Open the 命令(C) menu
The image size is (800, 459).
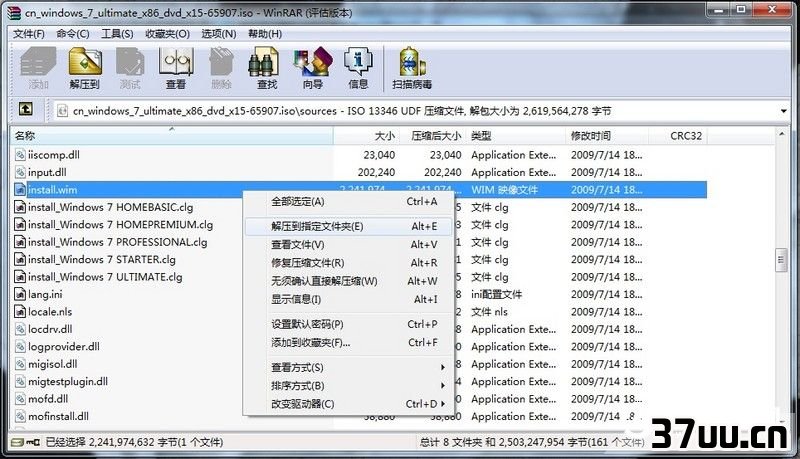72,34
